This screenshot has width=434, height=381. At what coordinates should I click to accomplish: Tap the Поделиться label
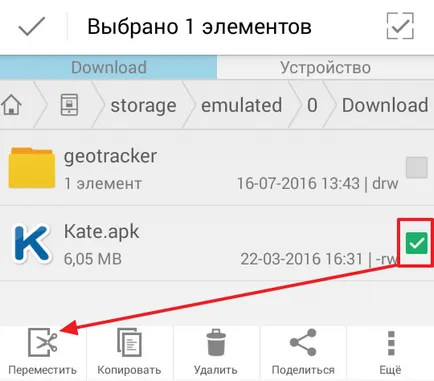[x=303, y=370]
